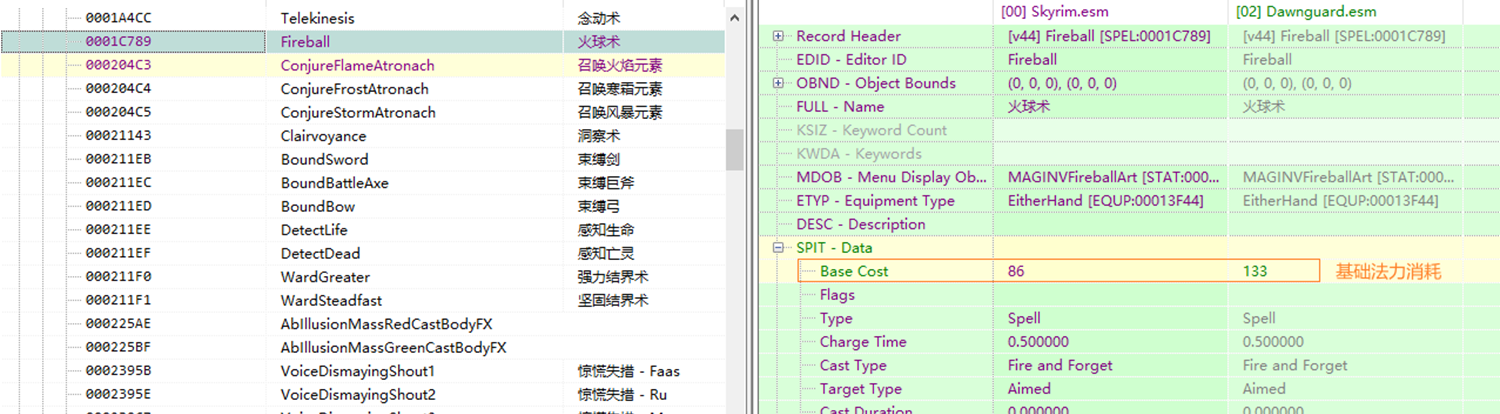Click the EDID - Editor ID row label

pos(851,59)
